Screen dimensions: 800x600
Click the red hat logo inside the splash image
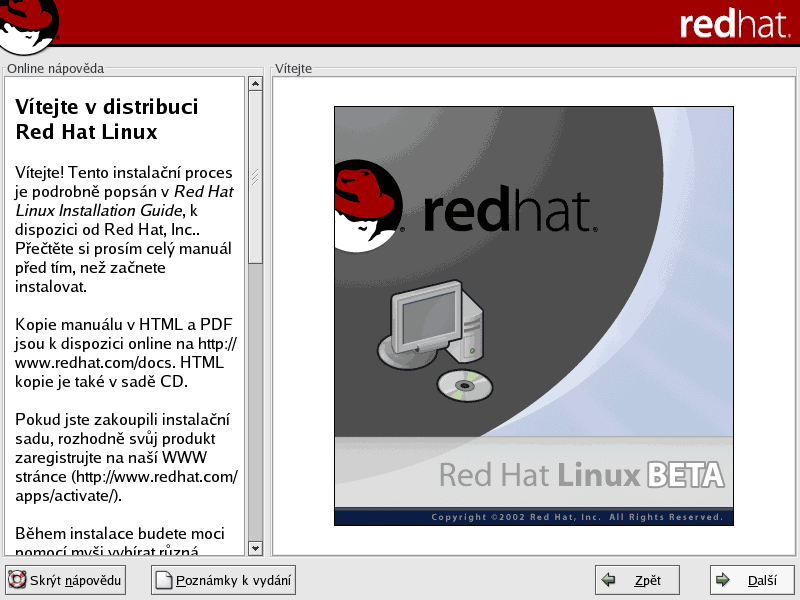point(364,204)
